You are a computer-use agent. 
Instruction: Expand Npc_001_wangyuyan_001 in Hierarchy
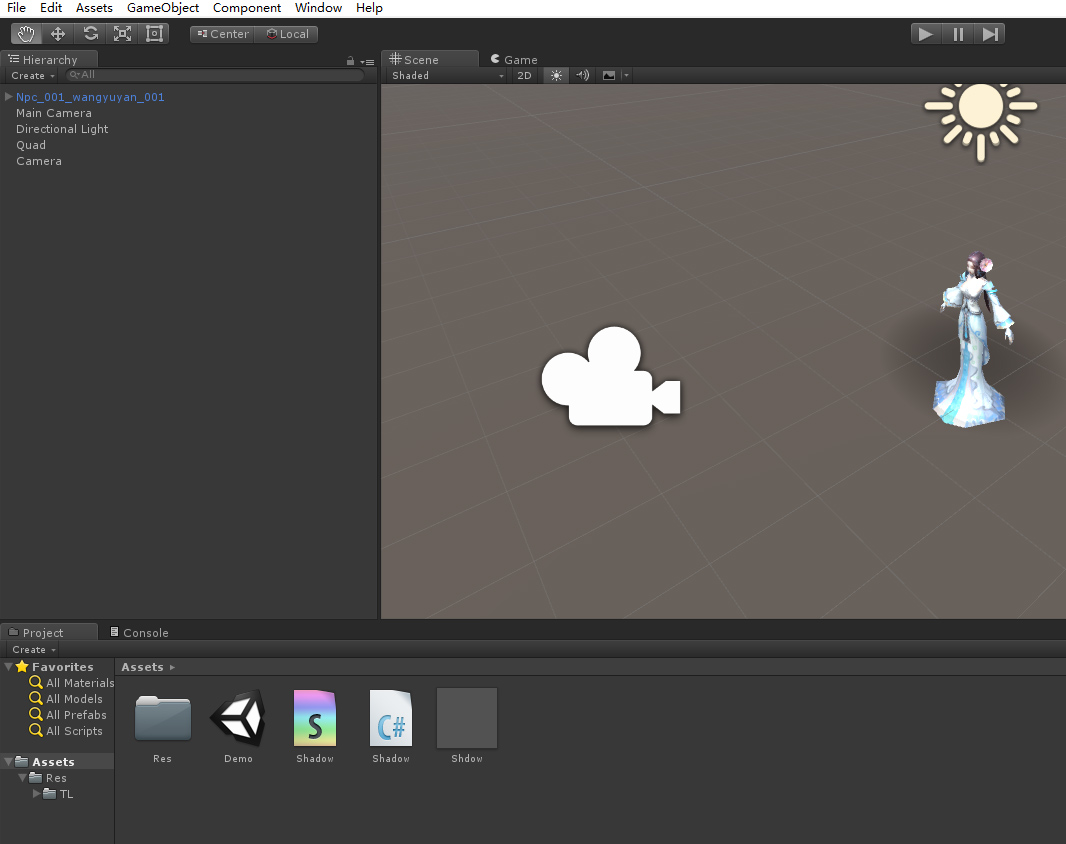(9, 97)
